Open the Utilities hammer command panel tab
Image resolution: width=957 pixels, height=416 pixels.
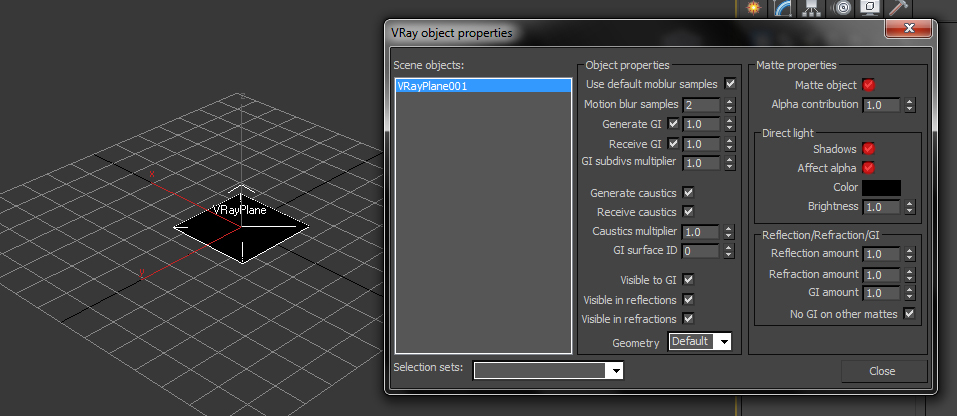click(898, 8)
